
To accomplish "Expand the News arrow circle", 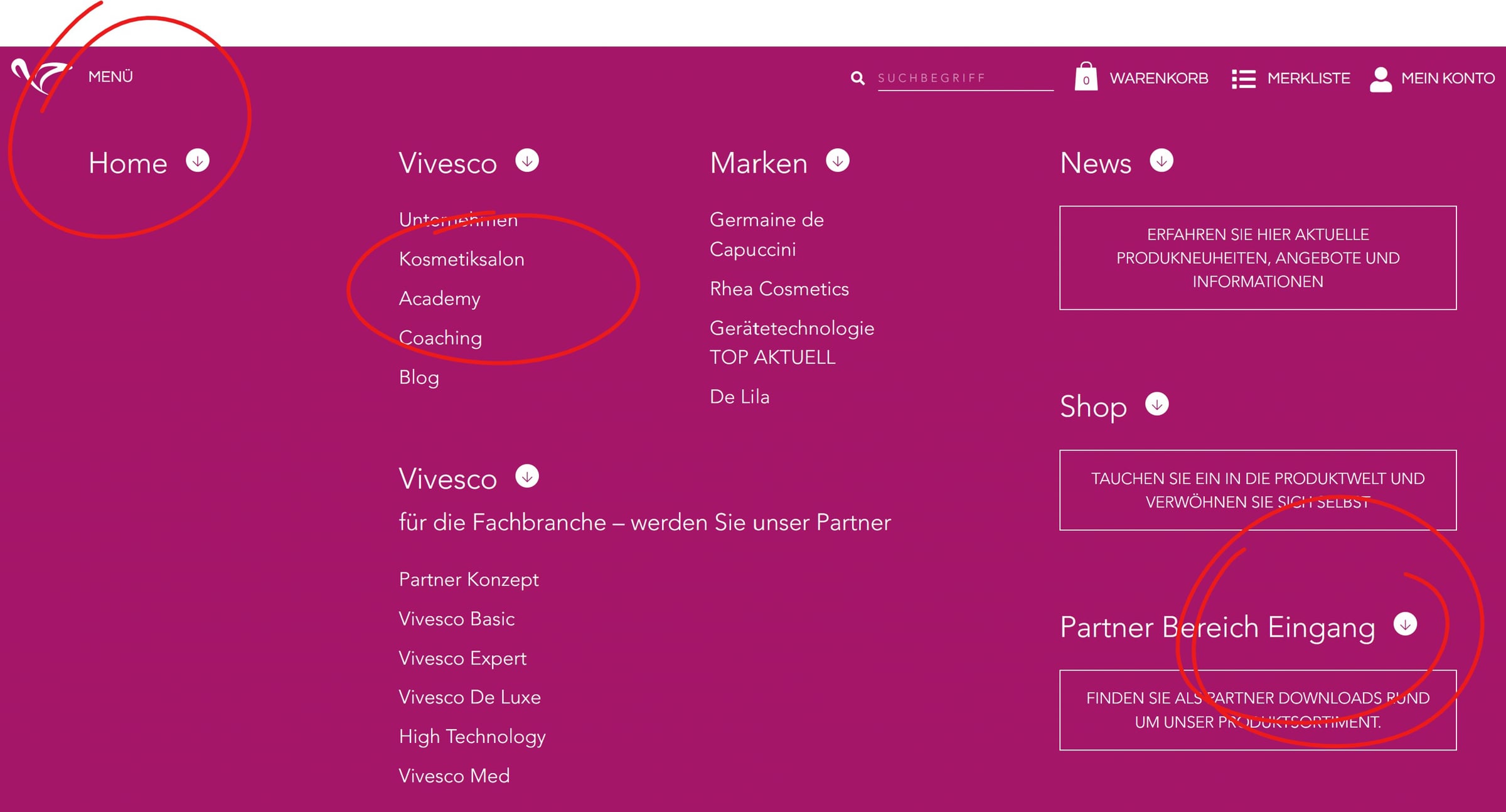I will (1162, 161).
